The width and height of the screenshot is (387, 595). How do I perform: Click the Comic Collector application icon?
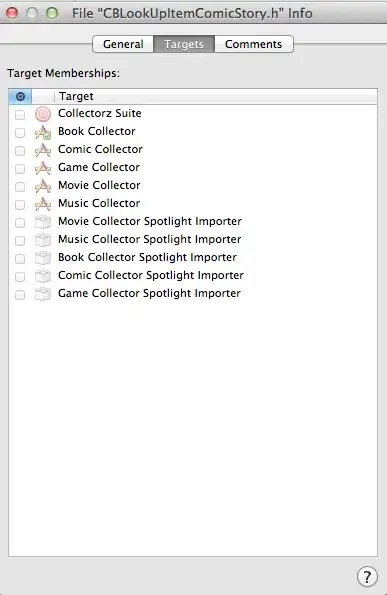pyautogui.click(x=43, y=150)
